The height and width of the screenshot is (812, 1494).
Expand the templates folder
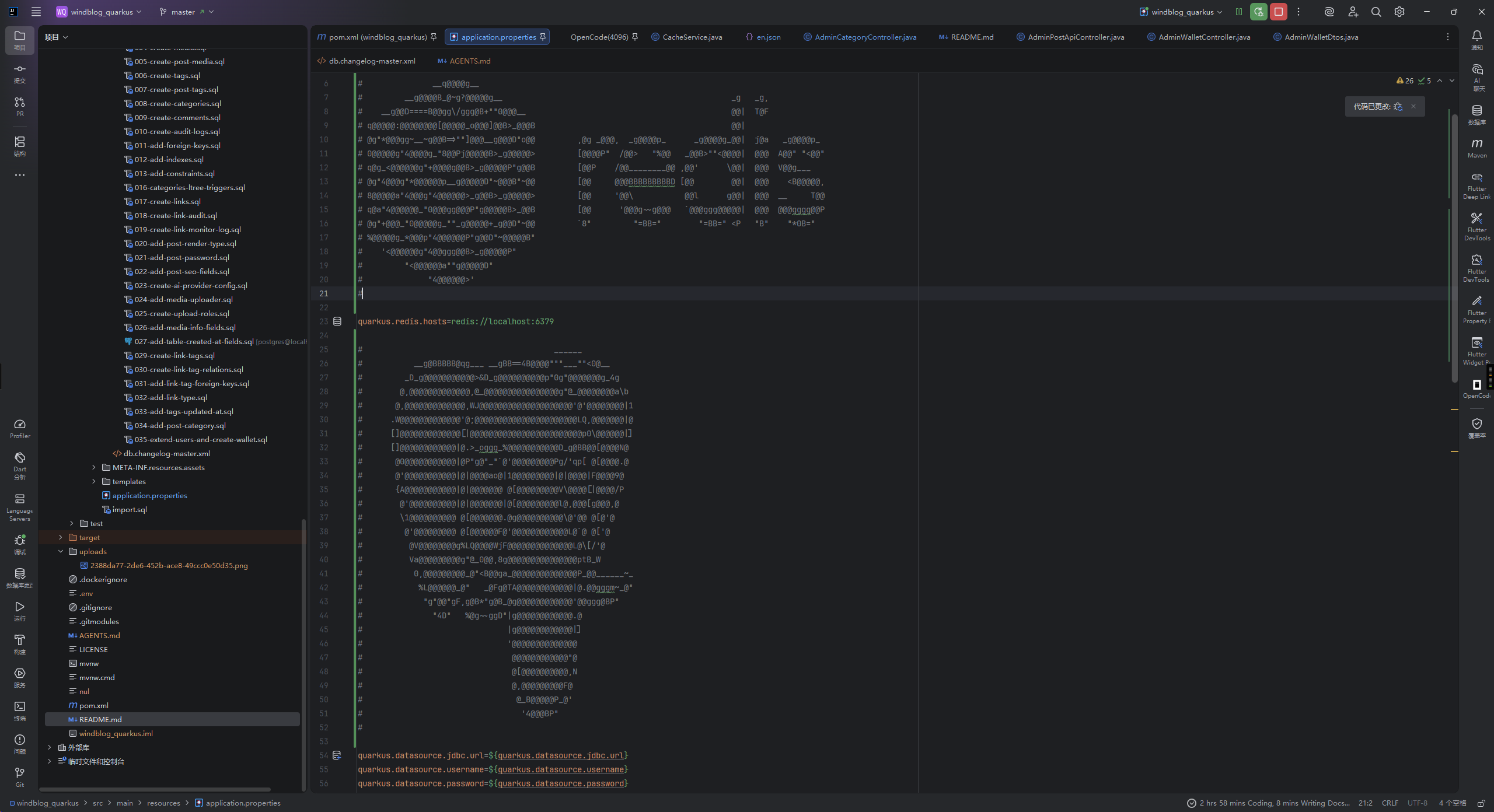pos(94,482)
